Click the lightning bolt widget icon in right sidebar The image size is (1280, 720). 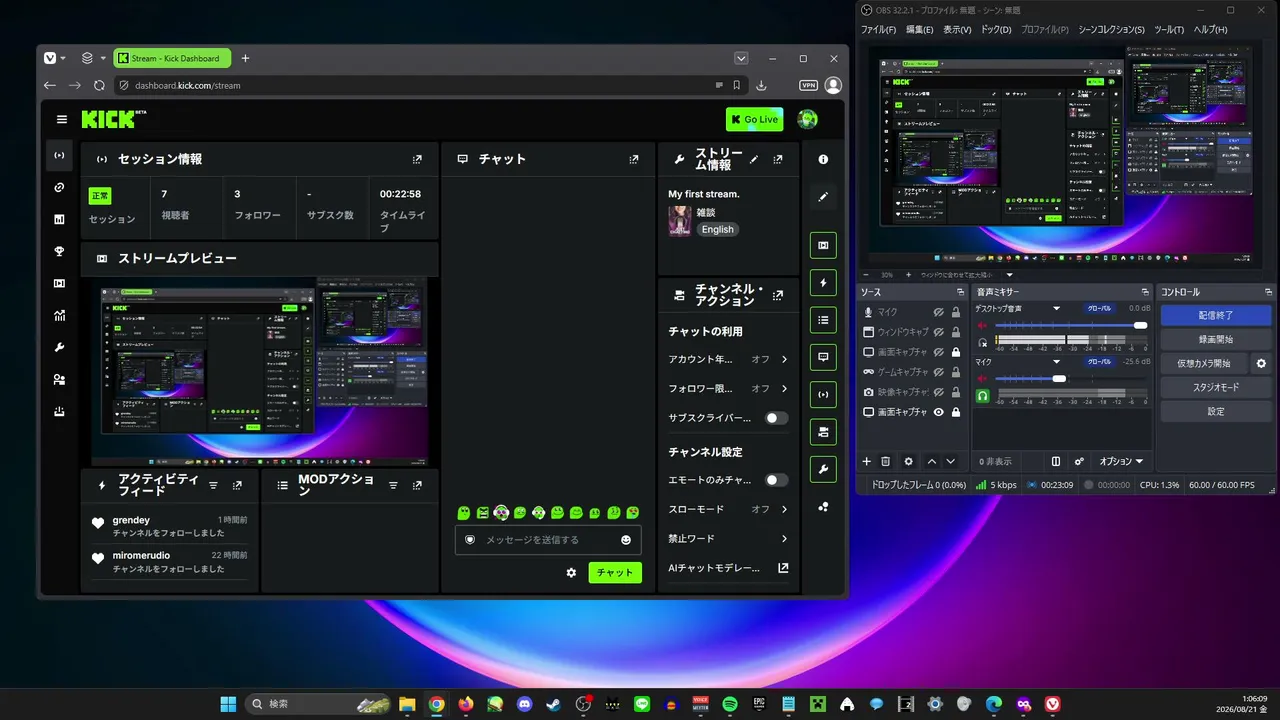[x=823, y=283]
